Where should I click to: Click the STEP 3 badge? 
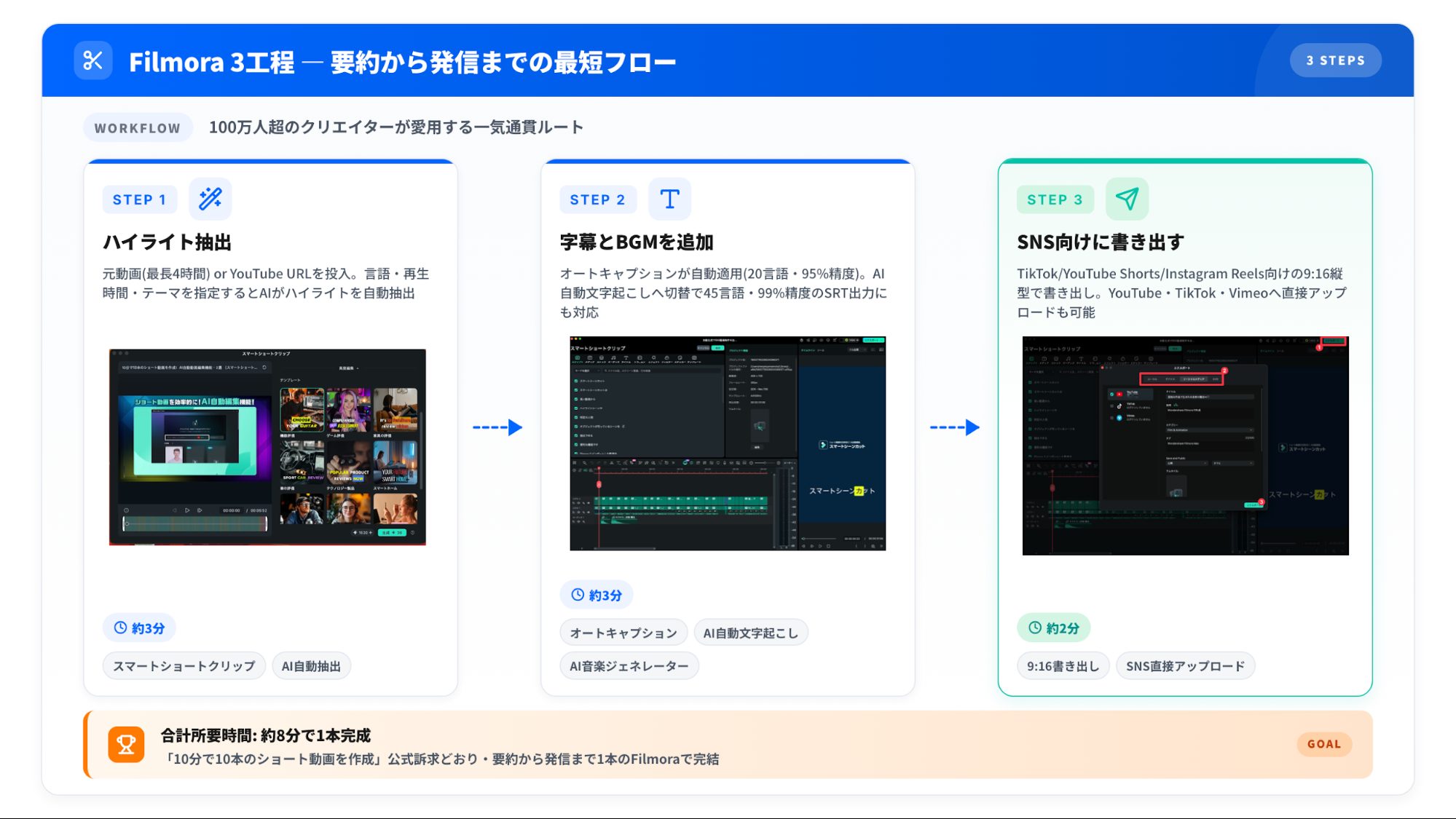click(1055, 199)
